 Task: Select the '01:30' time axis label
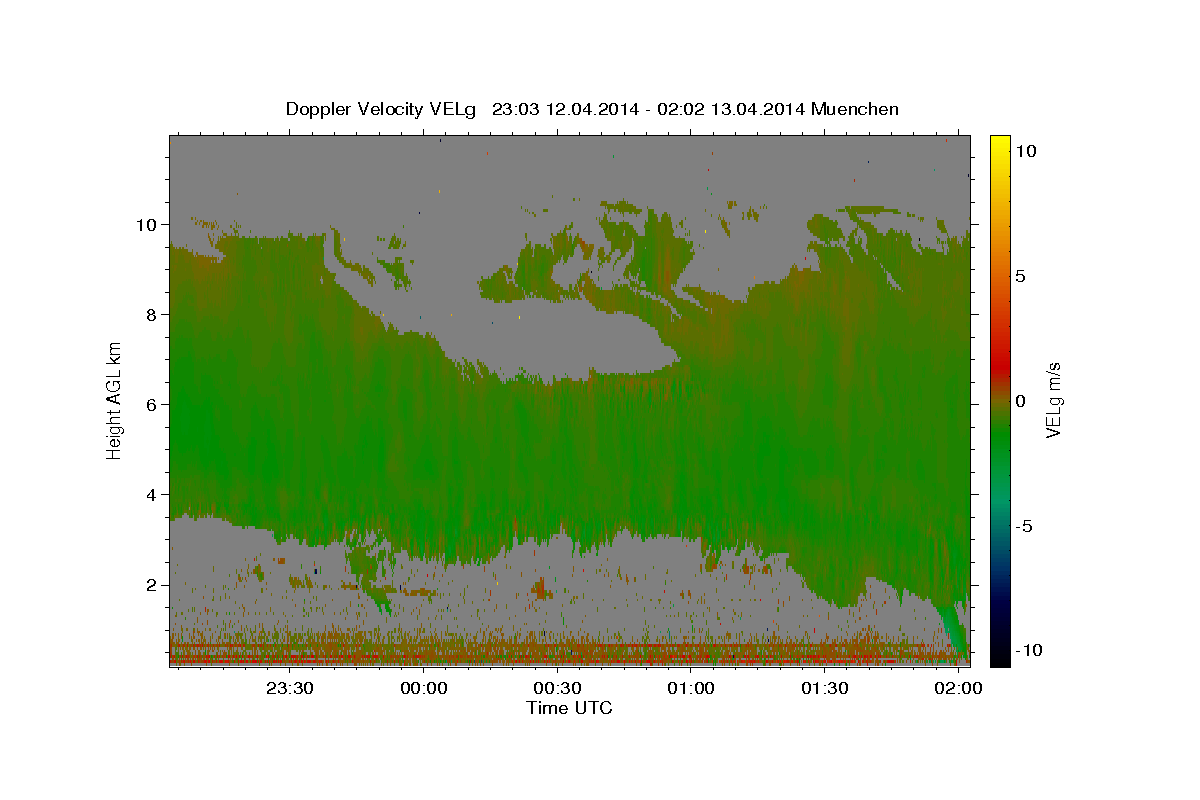tap(824, 688)
